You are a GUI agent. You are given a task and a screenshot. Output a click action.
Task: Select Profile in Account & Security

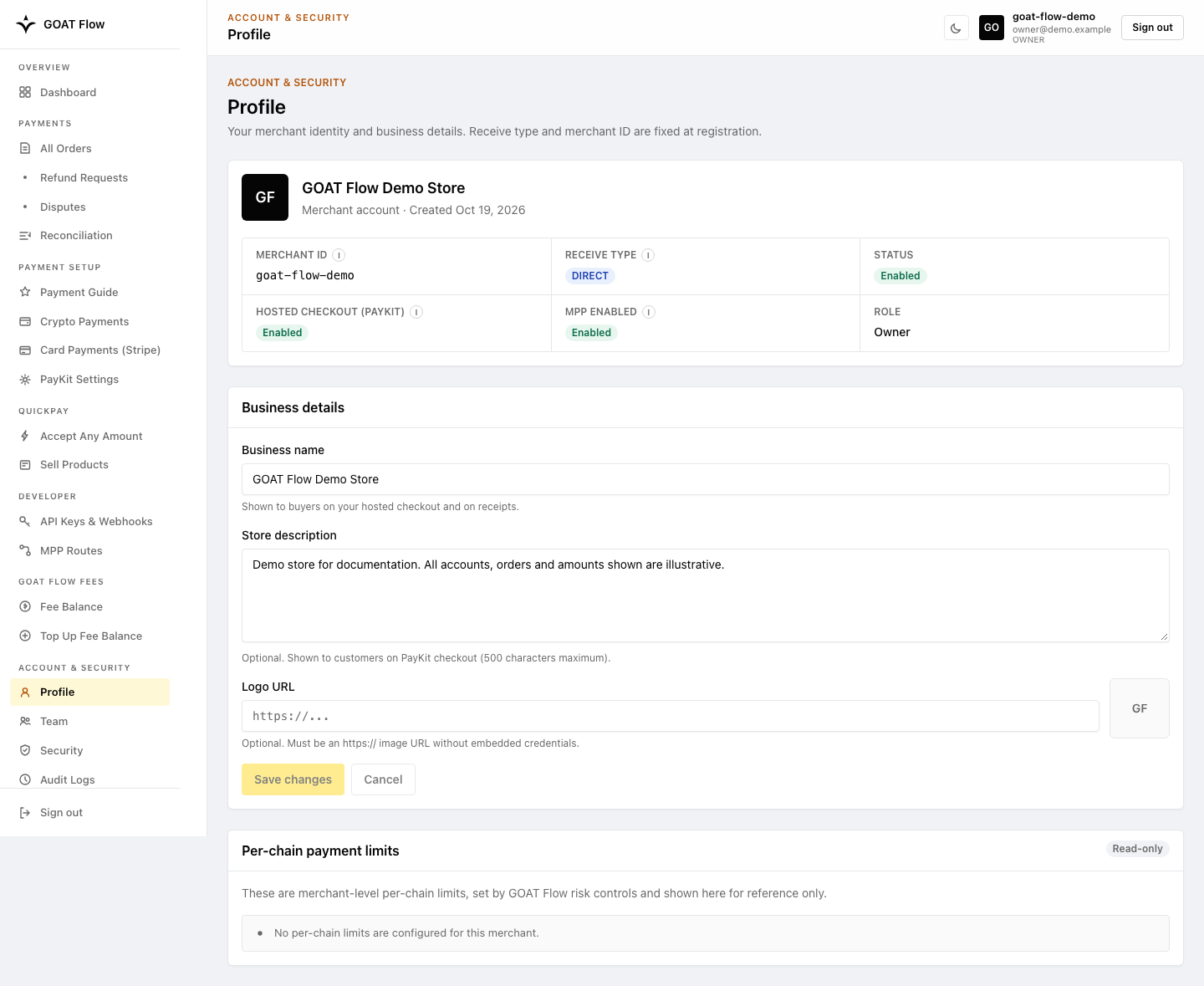[x=90, y=692]
